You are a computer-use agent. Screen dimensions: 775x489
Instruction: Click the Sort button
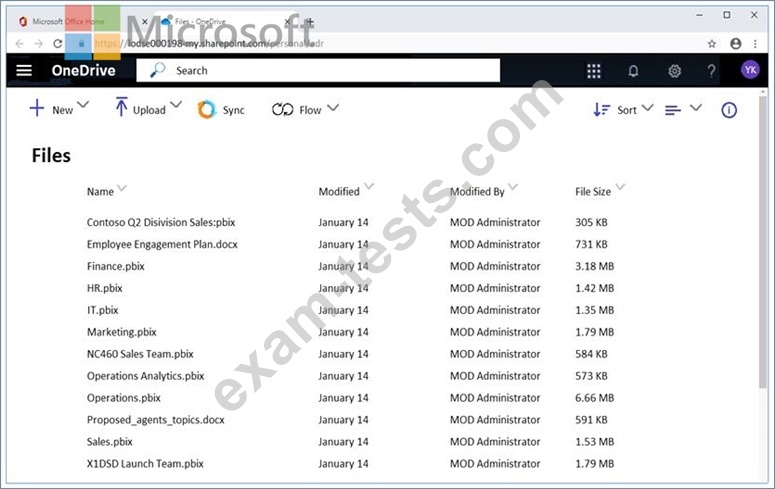tap(615, 109)
